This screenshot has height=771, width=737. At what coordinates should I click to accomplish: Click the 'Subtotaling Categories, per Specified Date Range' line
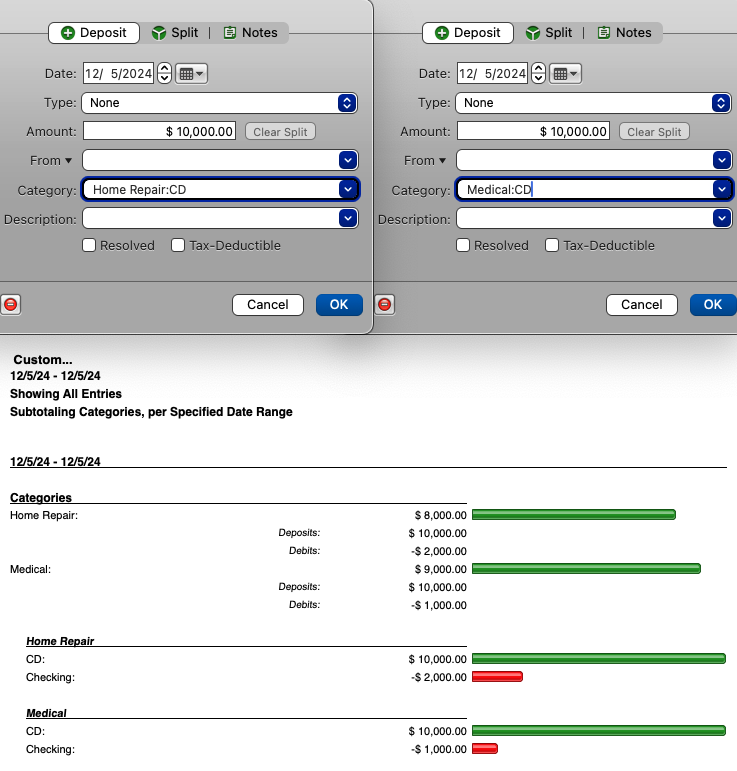pos(151,412)
